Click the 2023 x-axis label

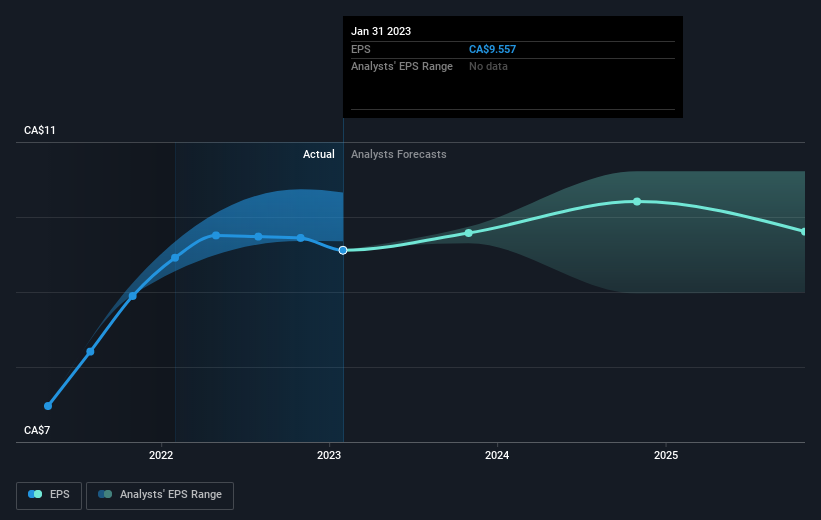[x=329, y=455]
